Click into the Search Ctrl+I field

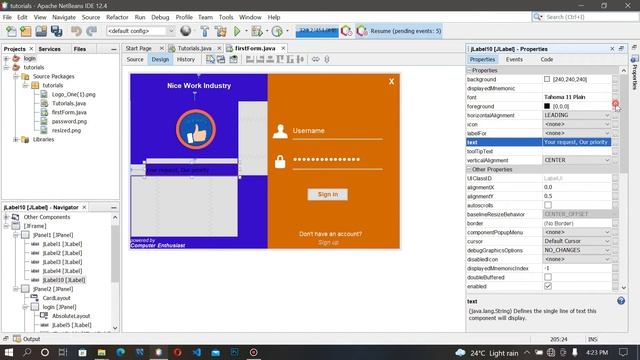(x=591, y=17)
